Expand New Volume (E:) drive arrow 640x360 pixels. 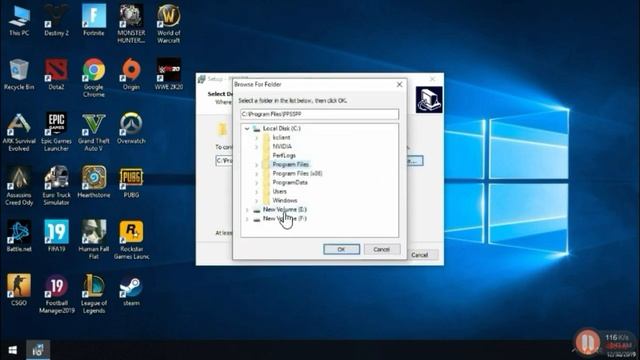(247, 210)
